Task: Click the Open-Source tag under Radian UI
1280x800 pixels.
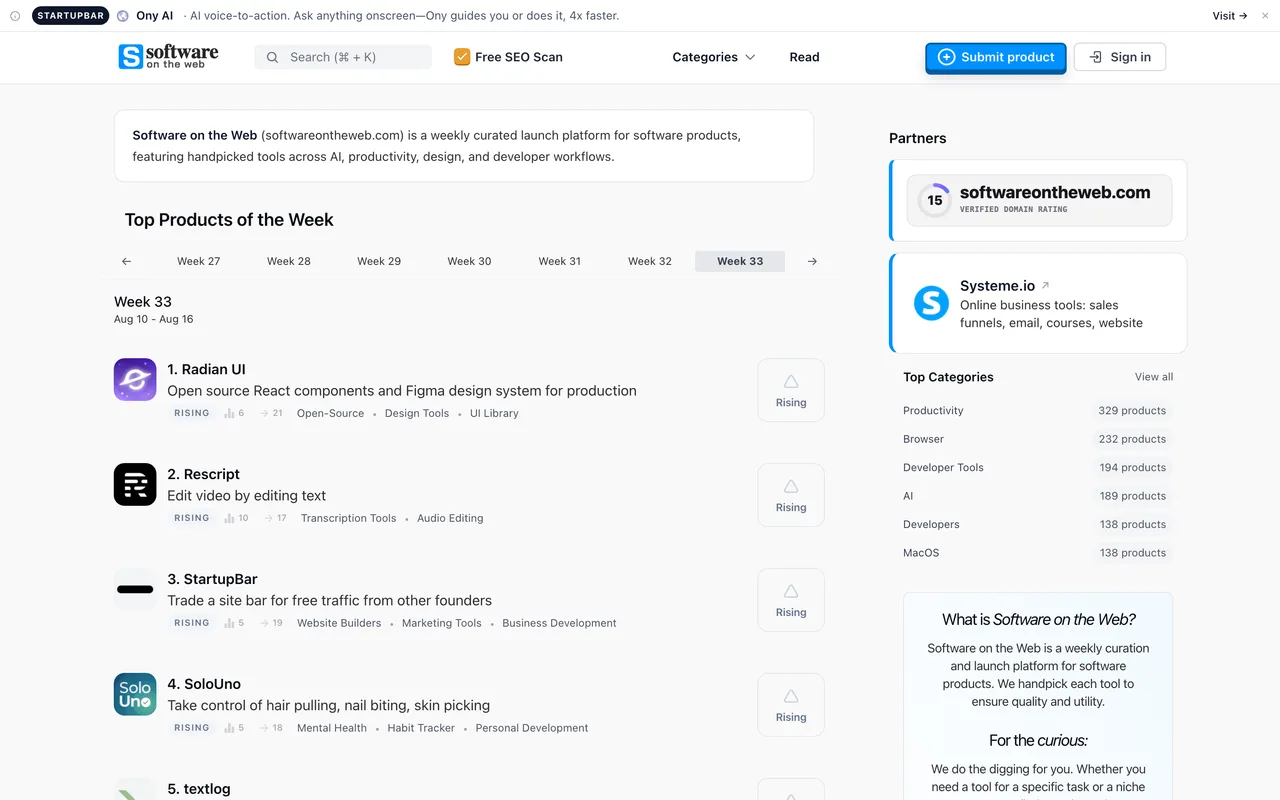Action: [330, 413]
